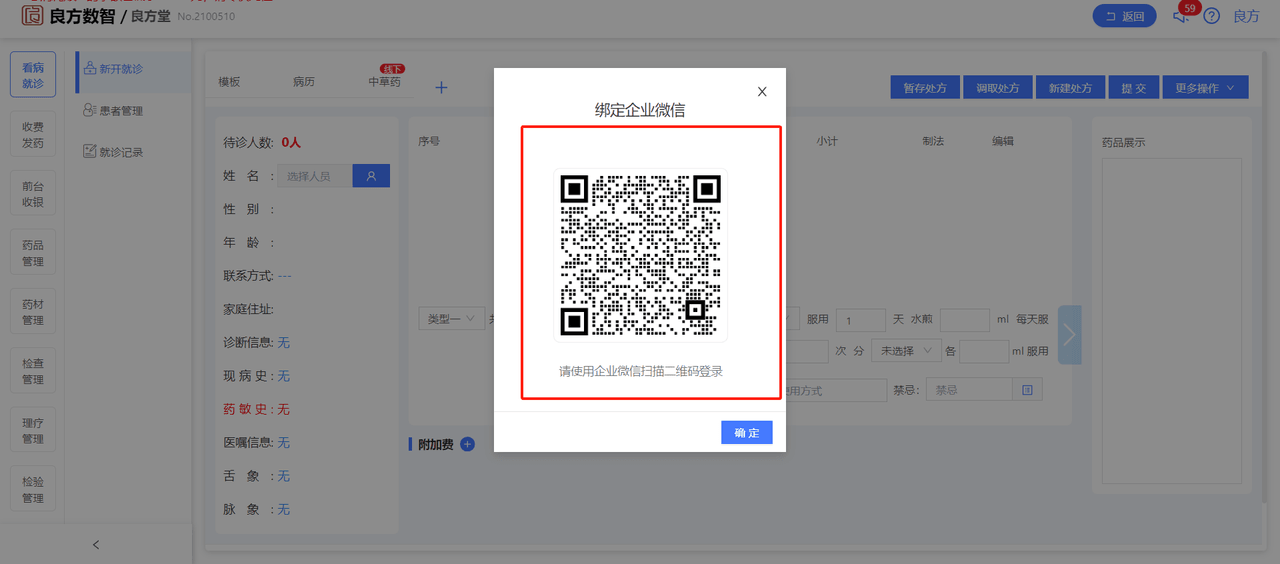Click 无 link next to 诊断信息
The width and height of the screenshot is (1280, 564).
tap(283, 343)
